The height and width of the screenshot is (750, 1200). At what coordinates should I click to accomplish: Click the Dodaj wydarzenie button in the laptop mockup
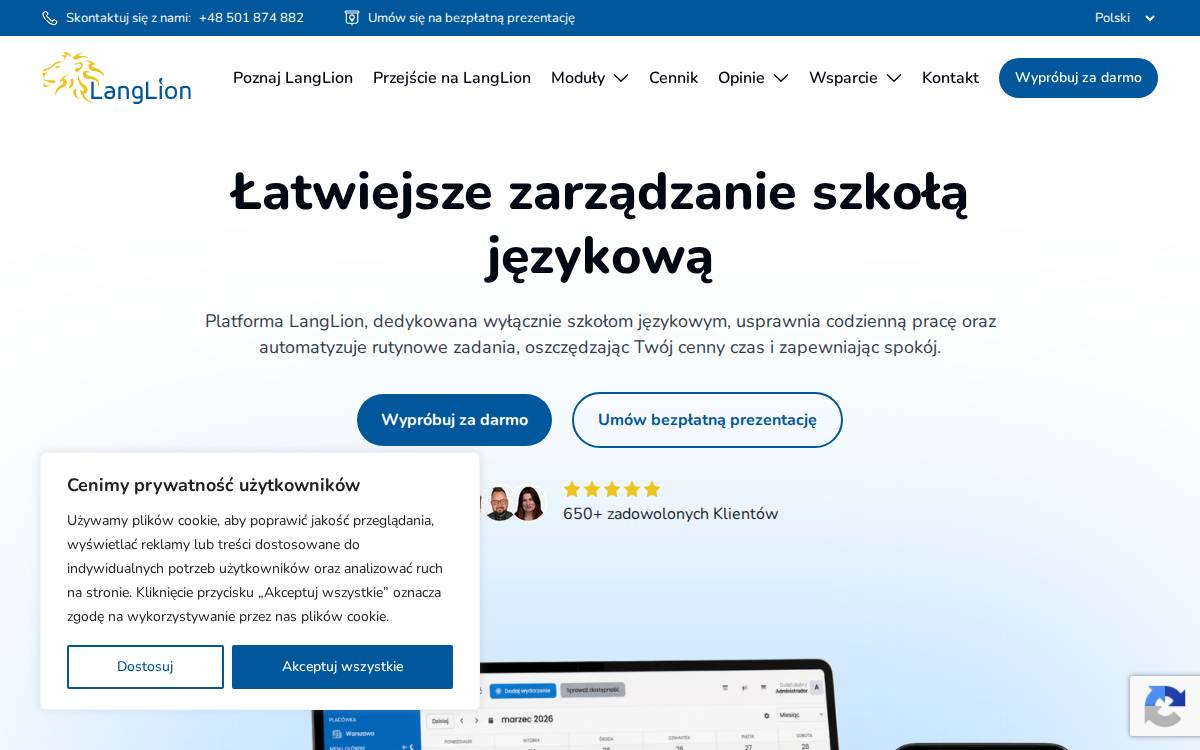522,690
